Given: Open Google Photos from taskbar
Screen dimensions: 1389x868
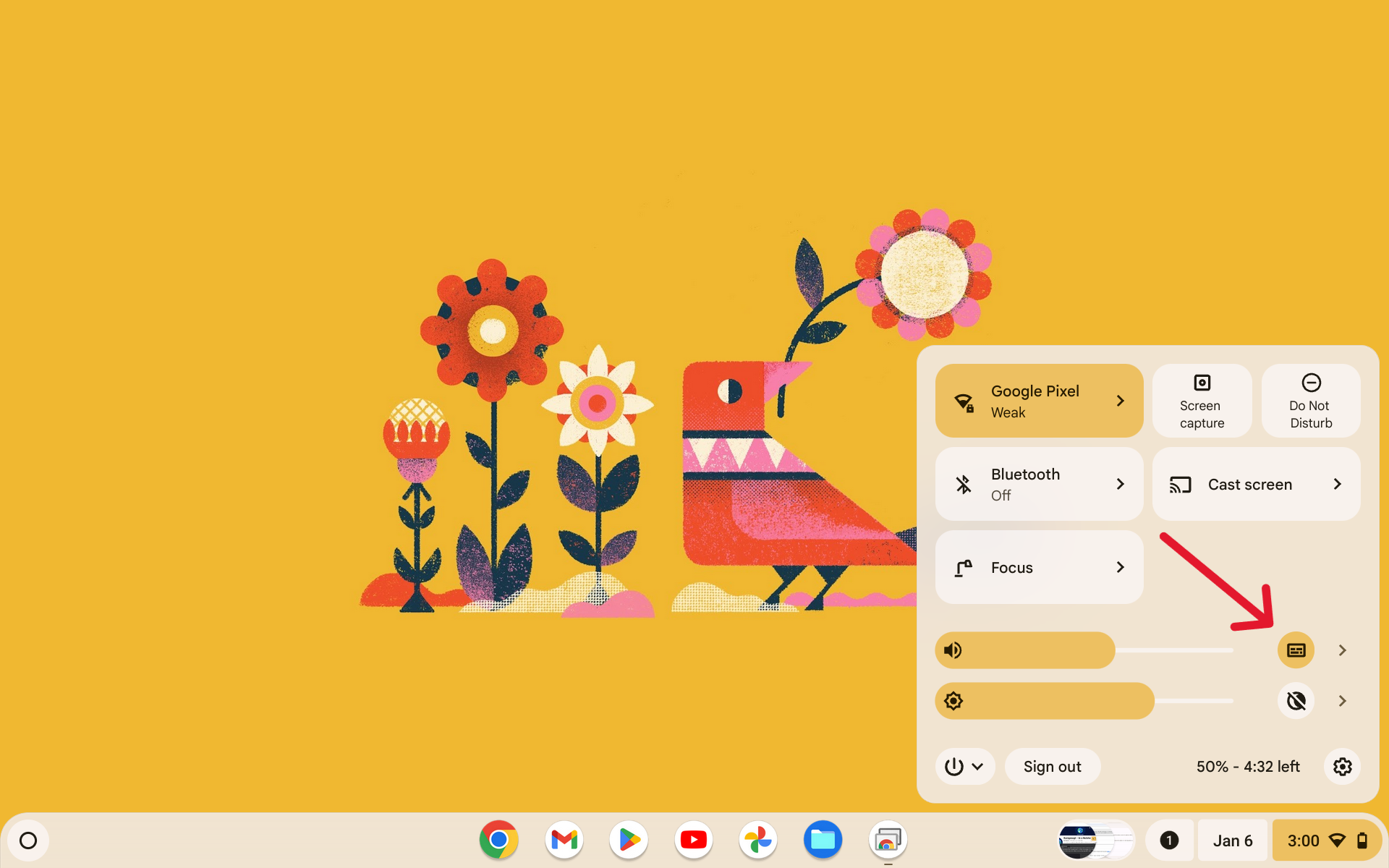Looking at the screenshot, I should 757,840.
